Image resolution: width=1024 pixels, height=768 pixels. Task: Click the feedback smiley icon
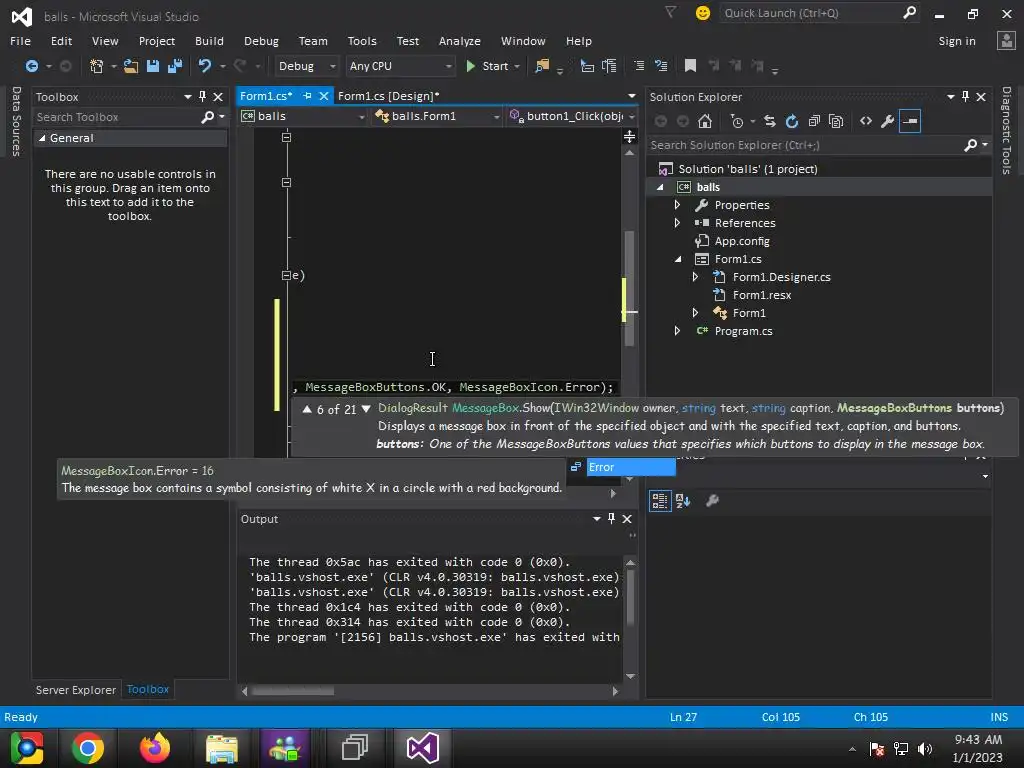pos(703,13)
